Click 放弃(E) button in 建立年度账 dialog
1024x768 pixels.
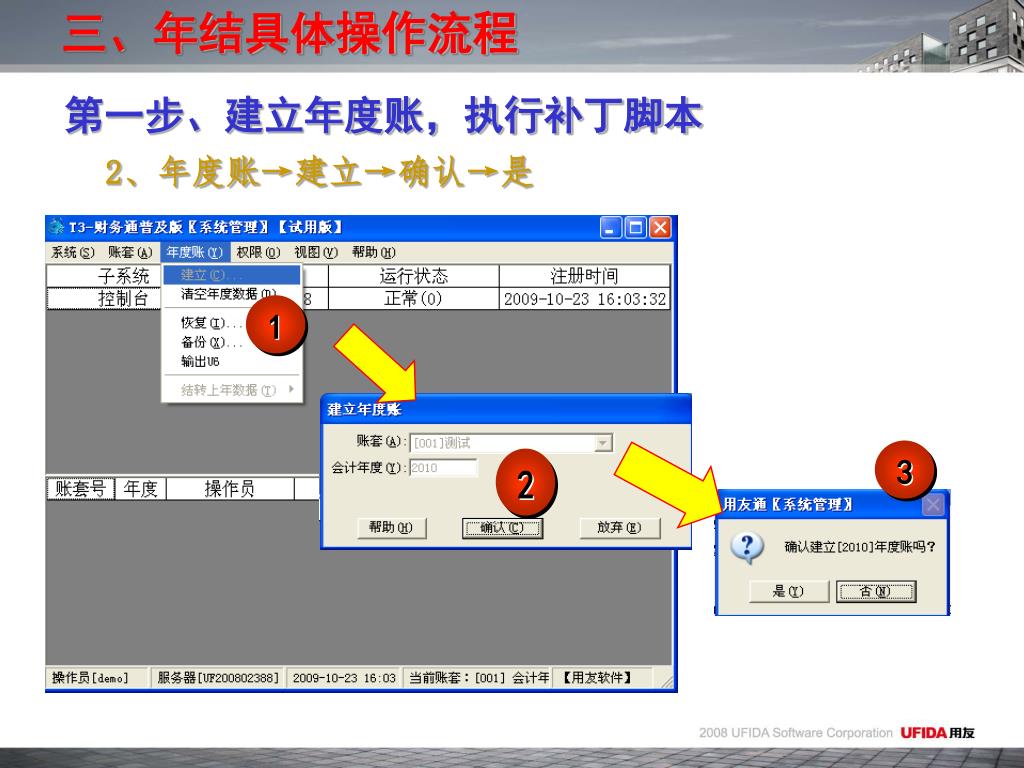tap(619, 528)
